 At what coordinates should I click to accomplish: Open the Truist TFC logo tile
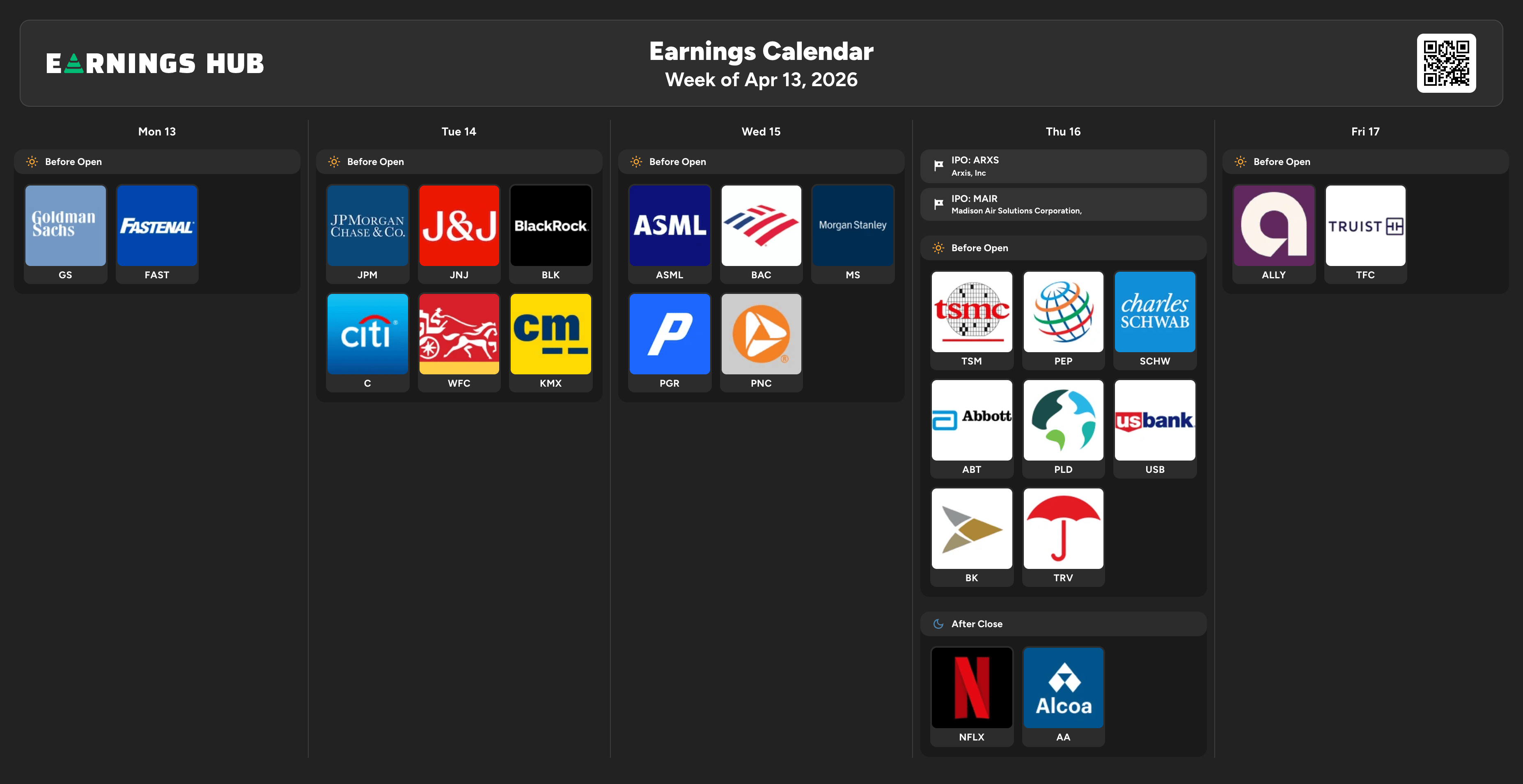click(1365, 226)
